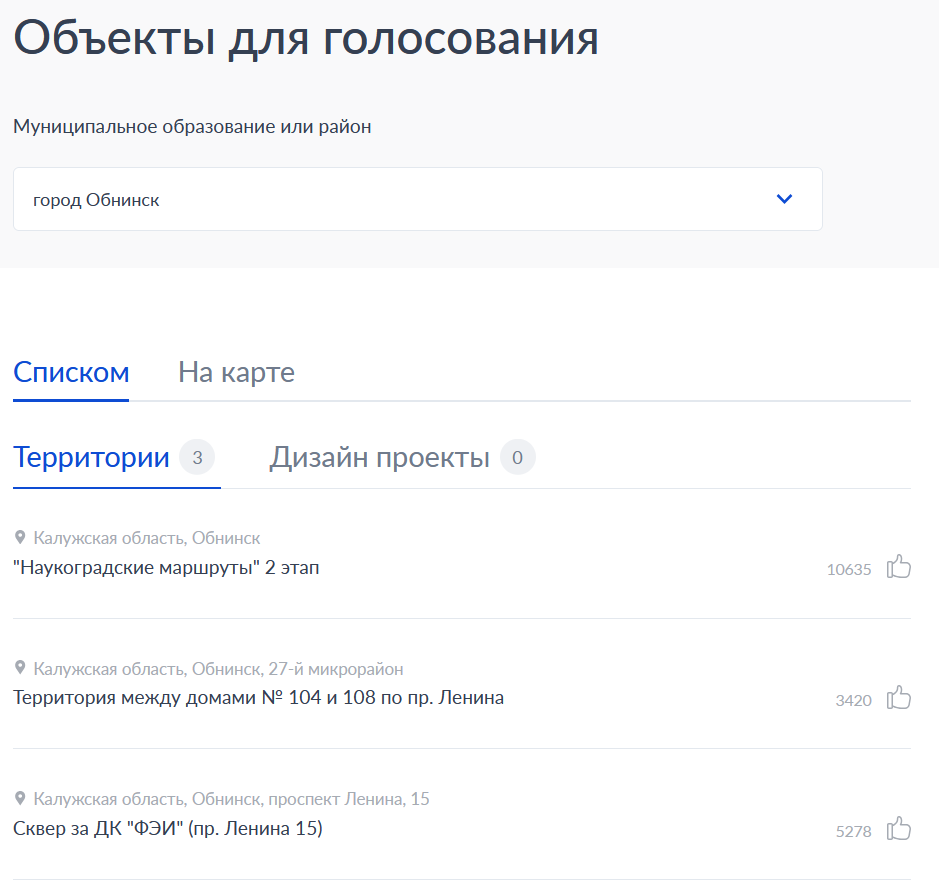Switch to the Списком tab

[71, 372]
